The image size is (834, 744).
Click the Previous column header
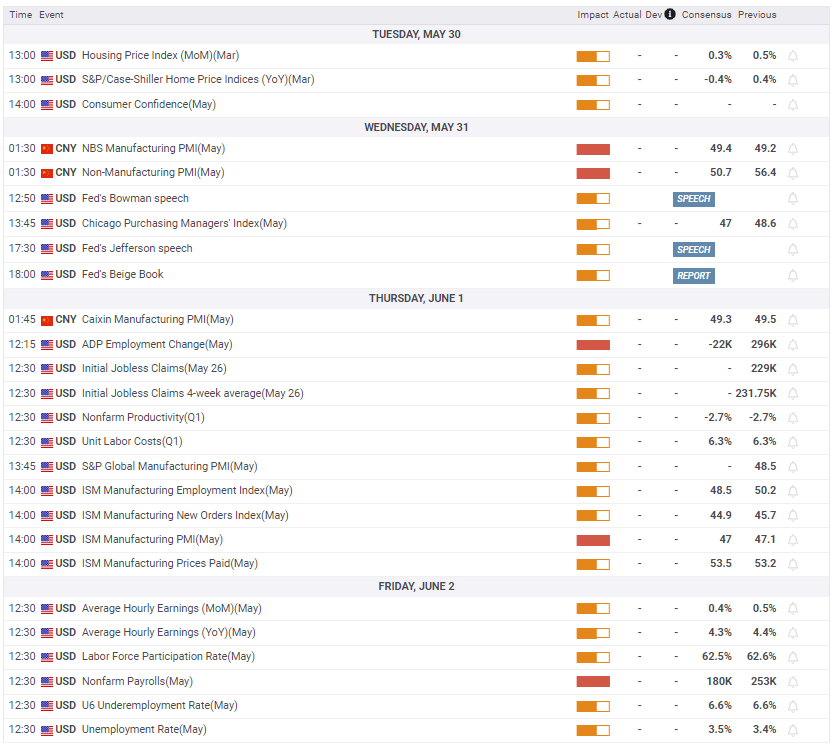click(x=757, y=15)
